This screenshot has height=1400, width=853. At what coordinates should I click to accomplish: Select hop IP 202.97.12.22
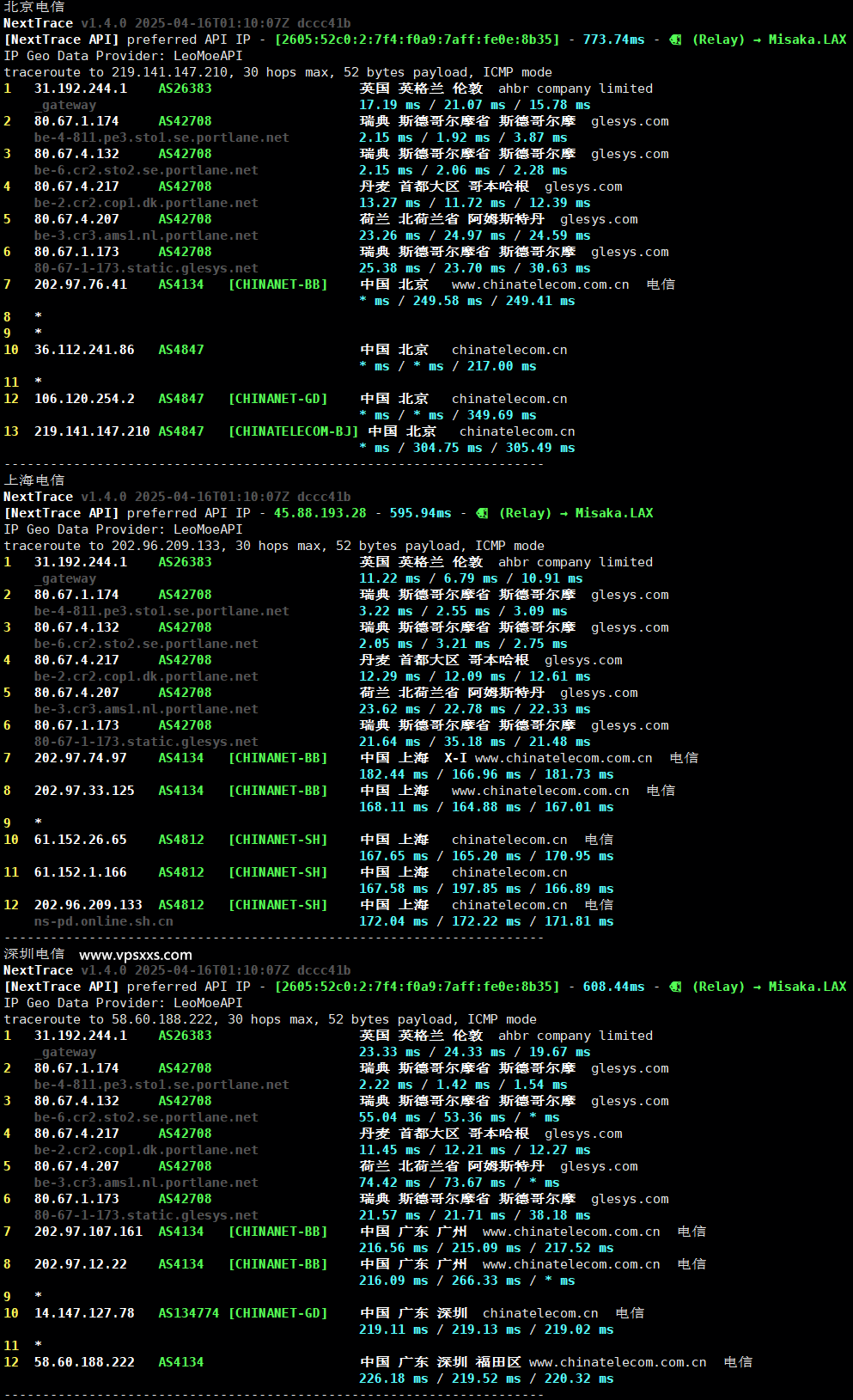tap(81, 1264)
